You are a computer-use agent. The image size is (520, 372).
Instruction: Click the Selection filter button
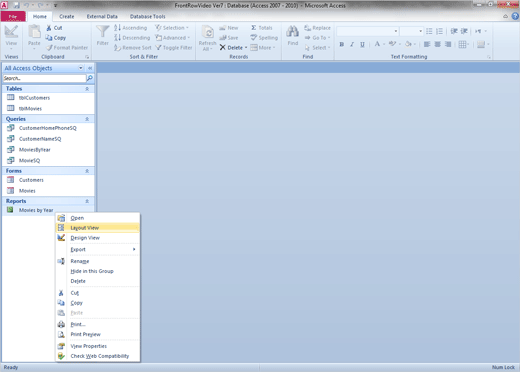(172, 28)
